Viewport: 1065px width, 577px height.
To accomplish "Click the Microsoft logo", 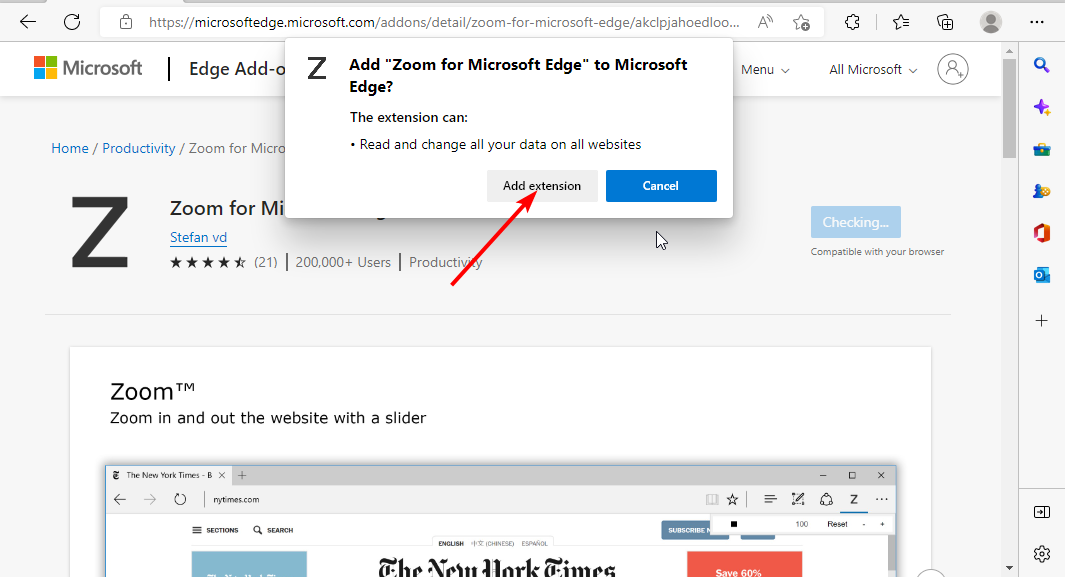I will [x=88, y=68].
